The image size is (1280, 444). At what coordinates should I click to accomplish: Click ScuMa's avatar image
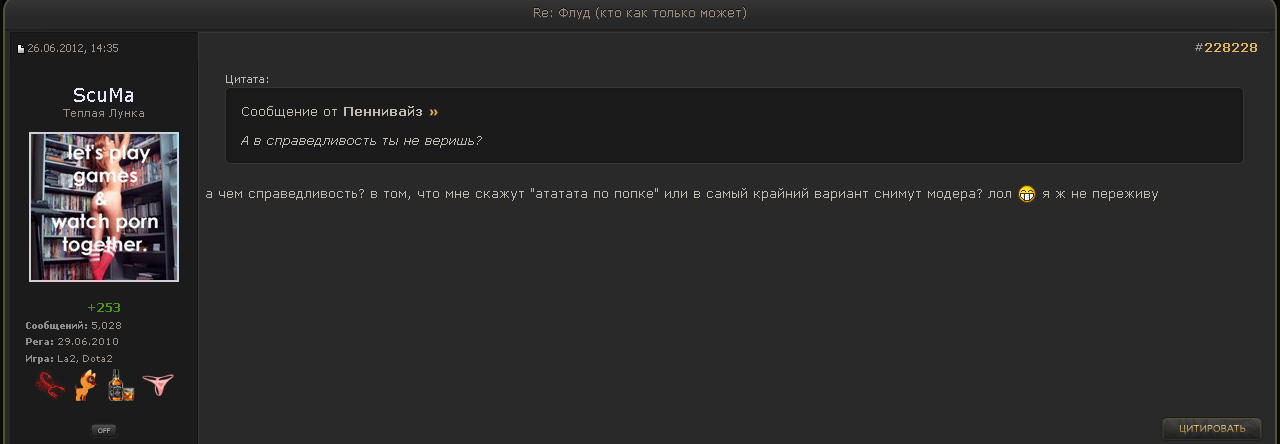pyautogui.click(x=104, y=207)
